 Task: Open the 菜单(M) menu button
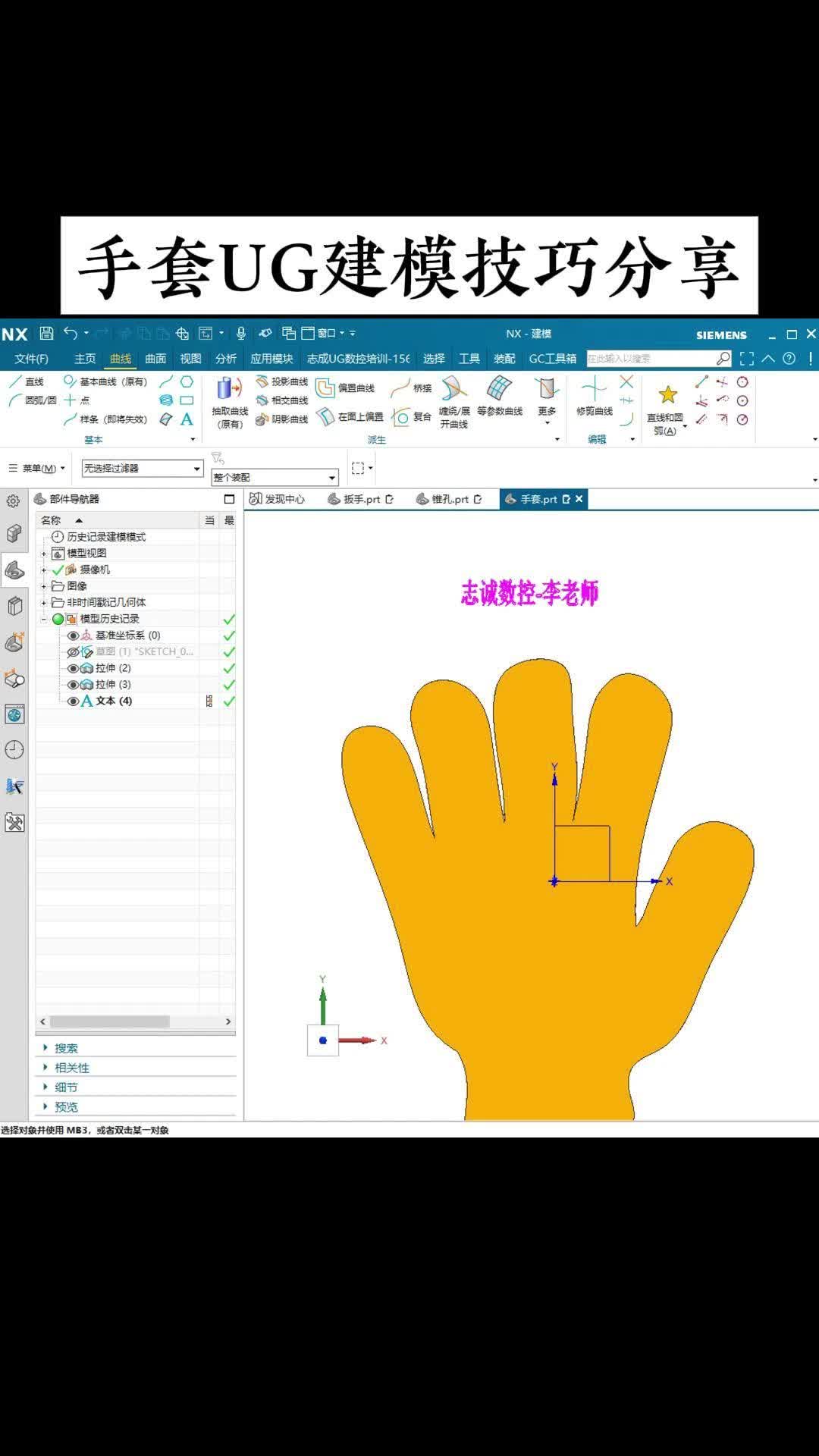[36, 469]
